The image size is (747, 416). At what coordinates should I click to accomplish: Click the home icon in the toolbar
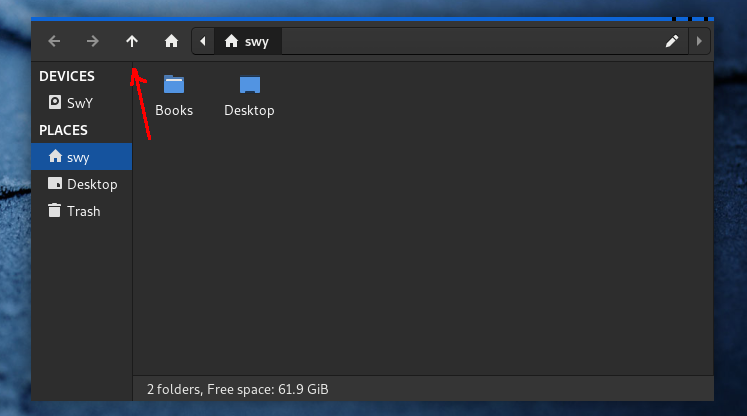171,41
